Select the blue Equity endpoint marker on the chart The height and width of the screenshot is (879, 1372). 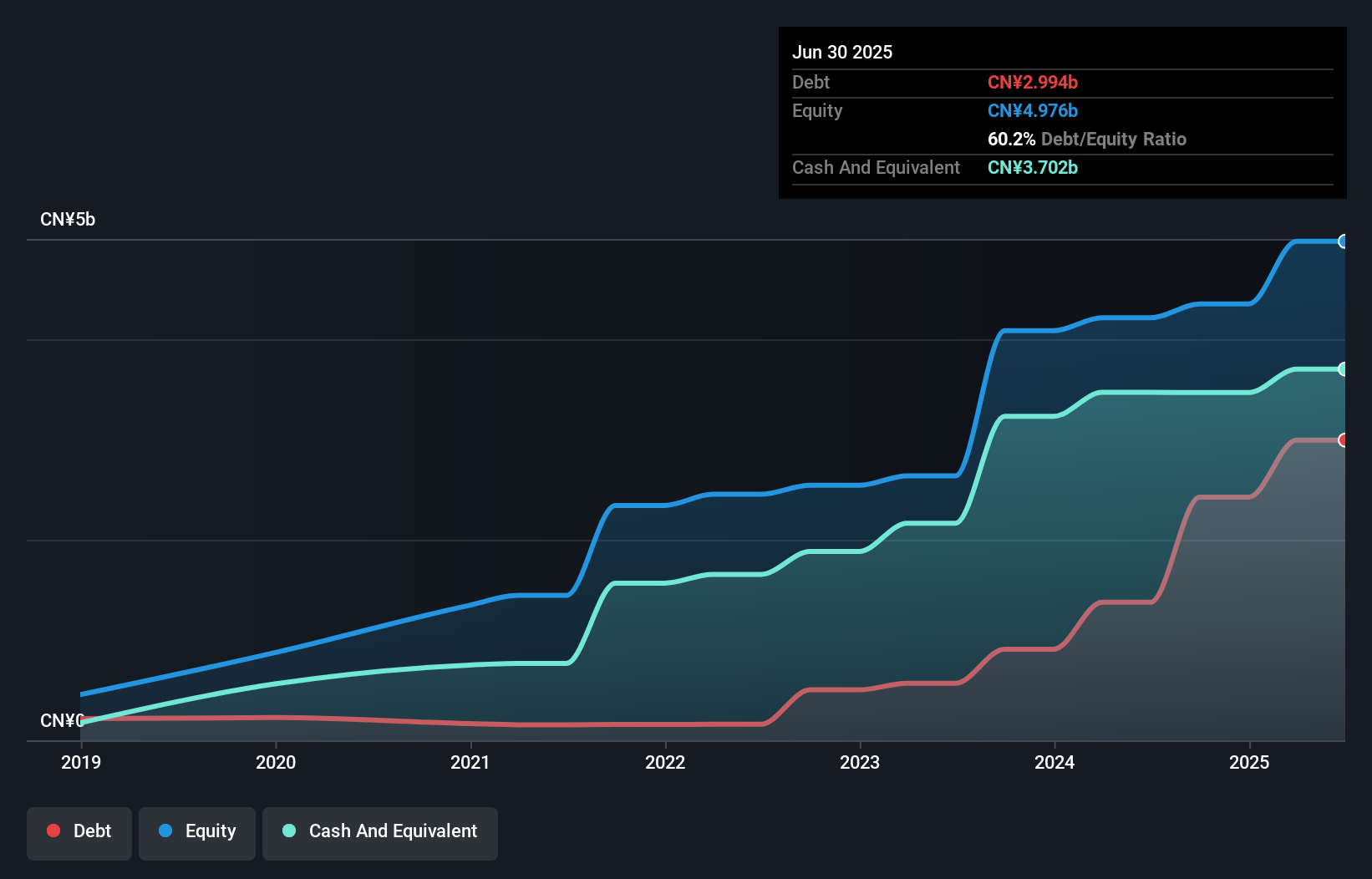click(1344, 241)
